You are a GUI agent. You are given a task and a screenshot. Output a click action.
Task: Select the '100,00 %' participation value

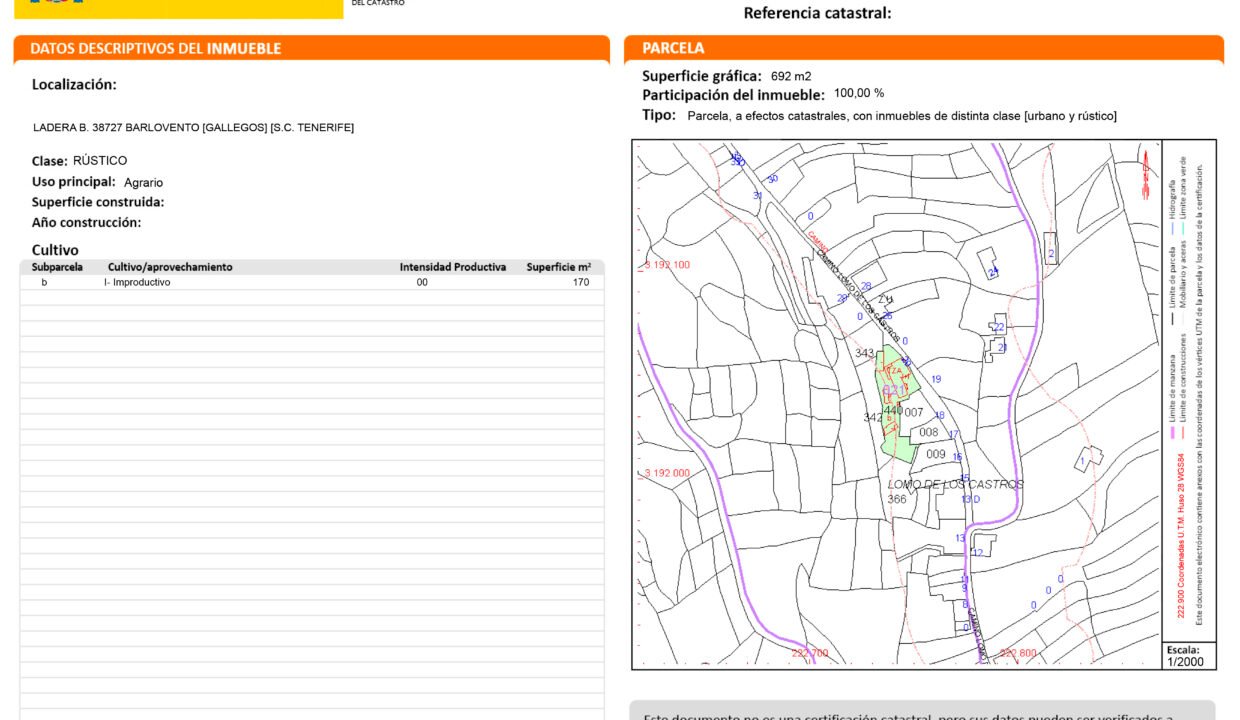coord(859,93)
